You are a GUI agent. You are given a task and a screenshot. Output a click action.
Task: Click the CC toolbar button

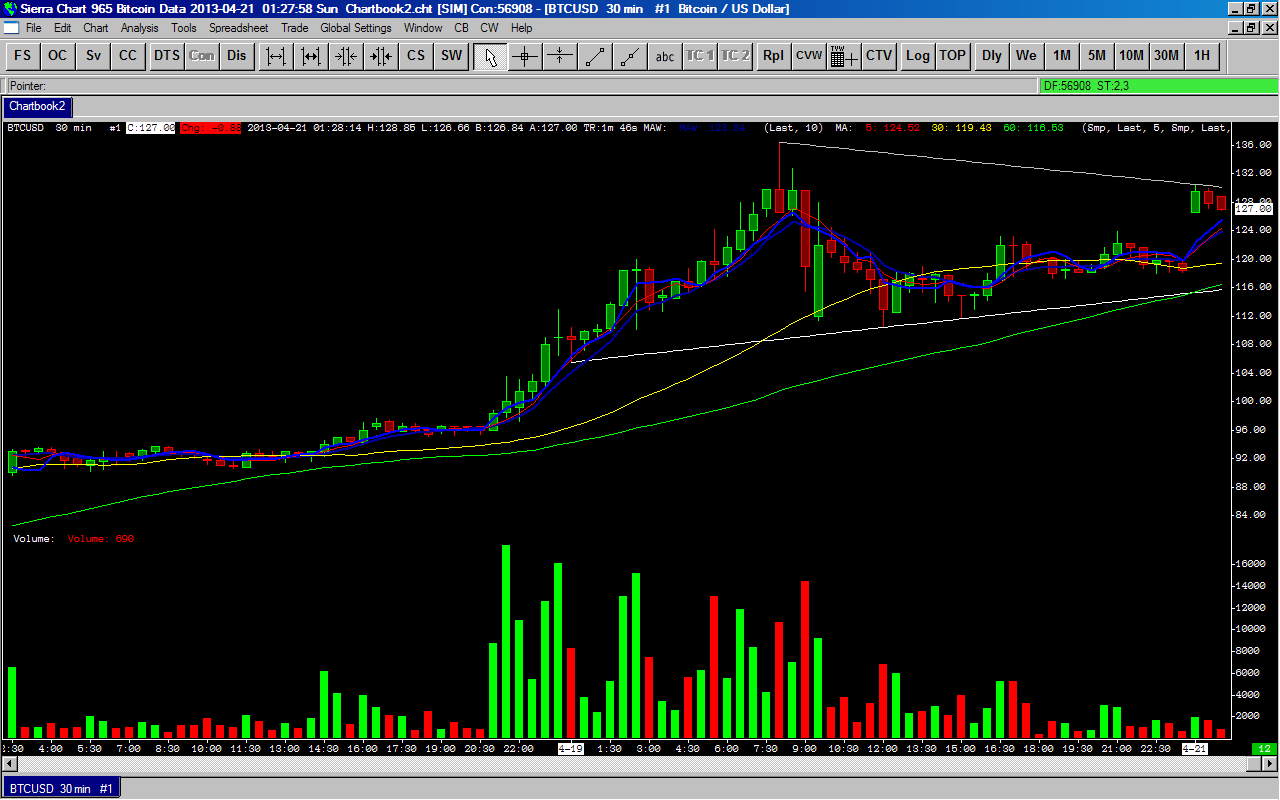click(x=128, y=56)
